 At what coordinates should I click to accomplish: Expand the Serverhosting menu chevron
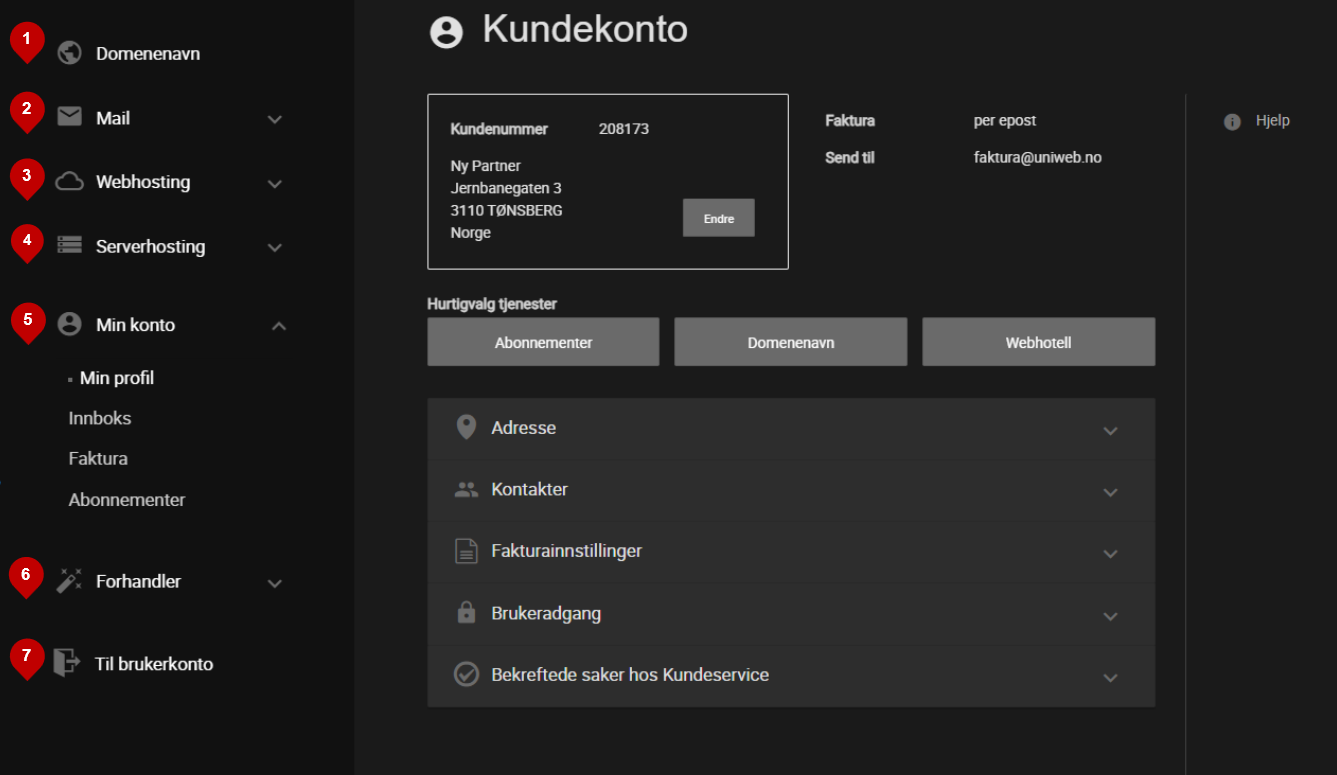[275, 248]
